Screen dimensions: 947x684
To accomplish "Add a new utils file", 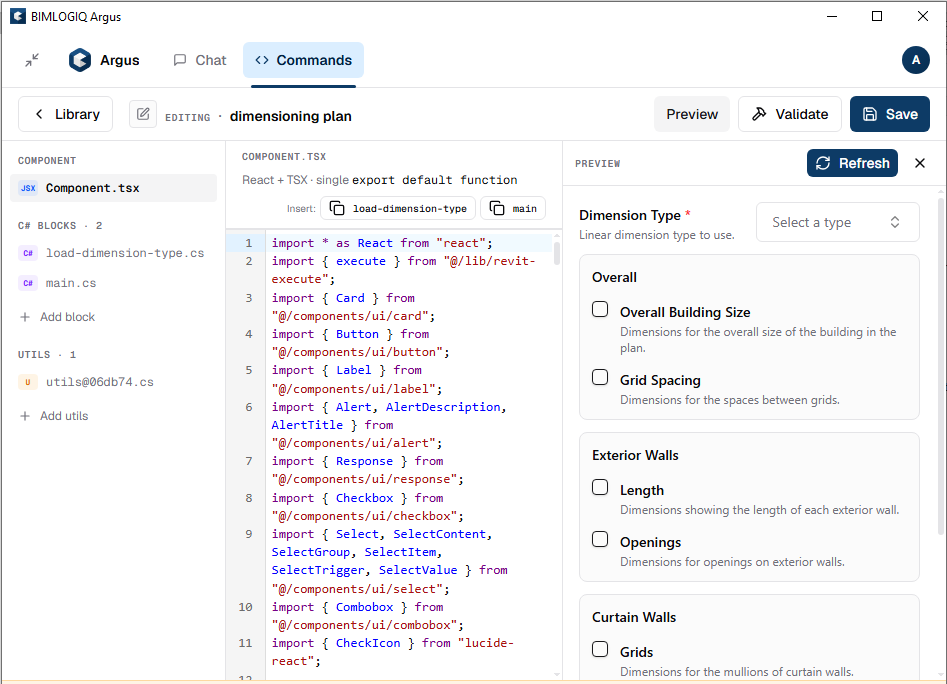I will pos(54,416).
